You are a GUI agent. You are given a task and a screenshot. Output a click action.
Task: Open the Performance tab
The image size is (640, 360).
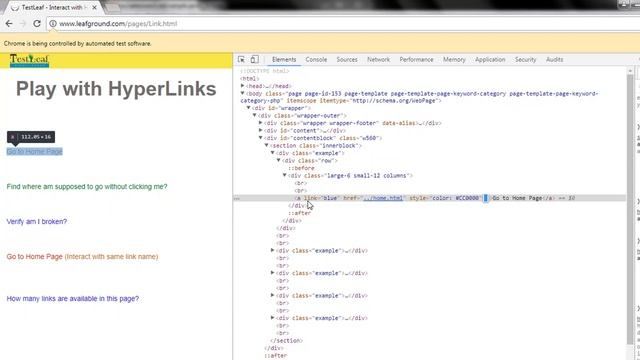[x=416, y=60]
